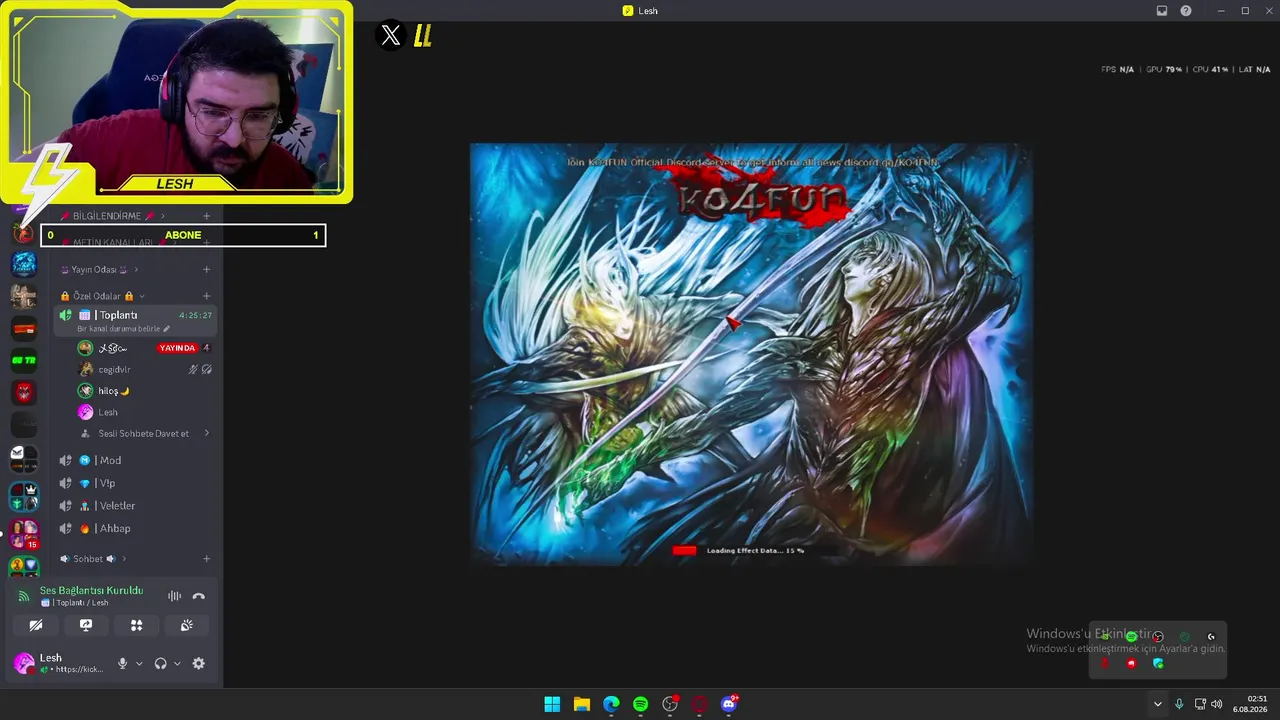
Task: Collapse the hidden tray icons chevron
Action: (x=1158, y=704)
